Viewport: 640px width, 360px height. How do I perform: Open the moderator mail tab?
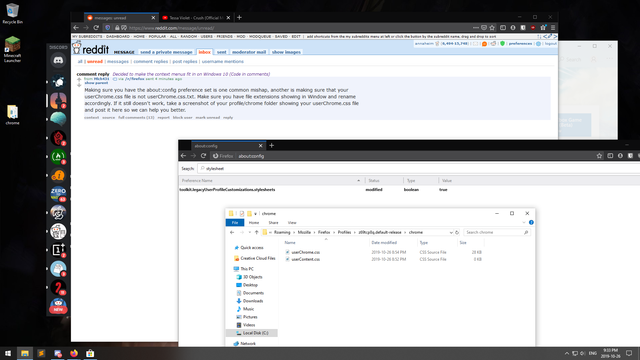point(249,52)
